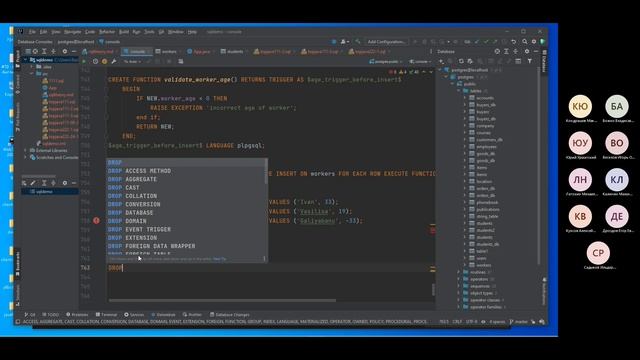Open the Navigate menu

point(72,32)
